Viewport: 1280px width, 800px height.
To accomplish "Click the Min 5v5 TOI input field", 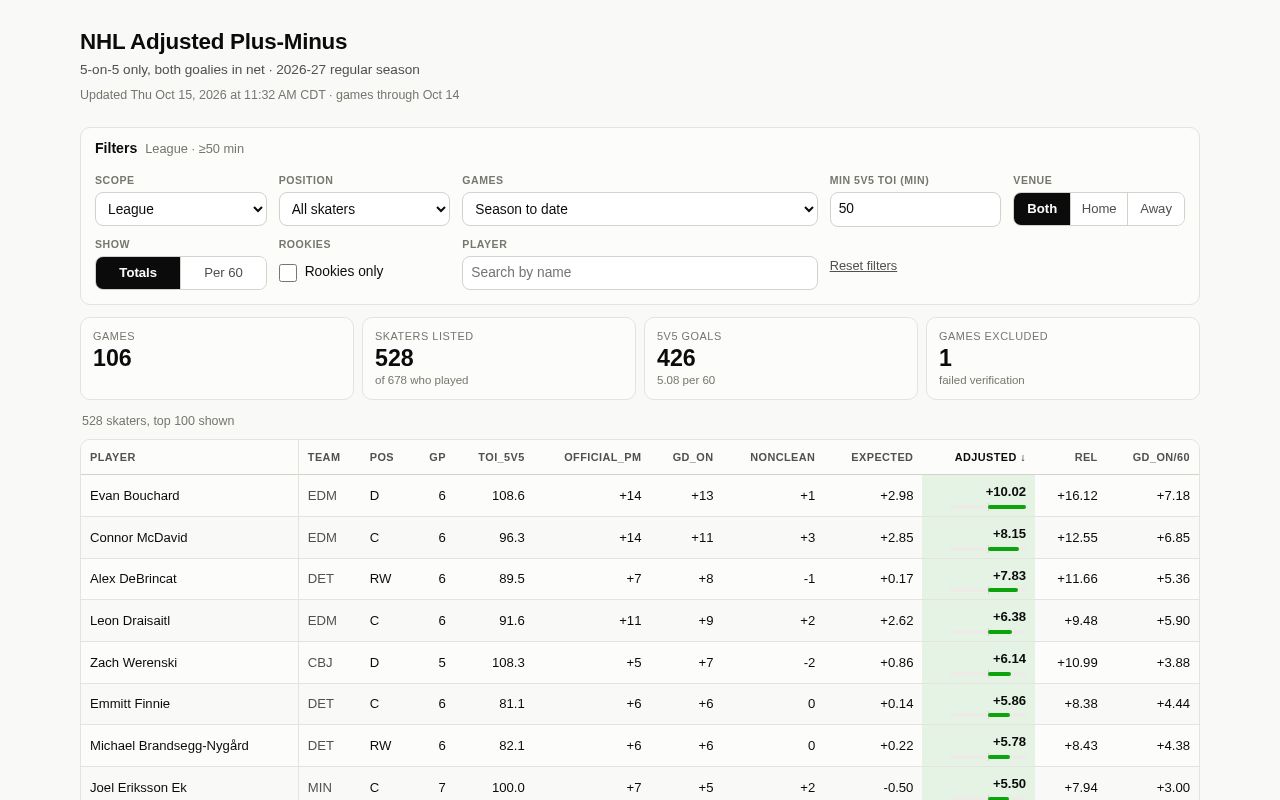I will [915, 209].
